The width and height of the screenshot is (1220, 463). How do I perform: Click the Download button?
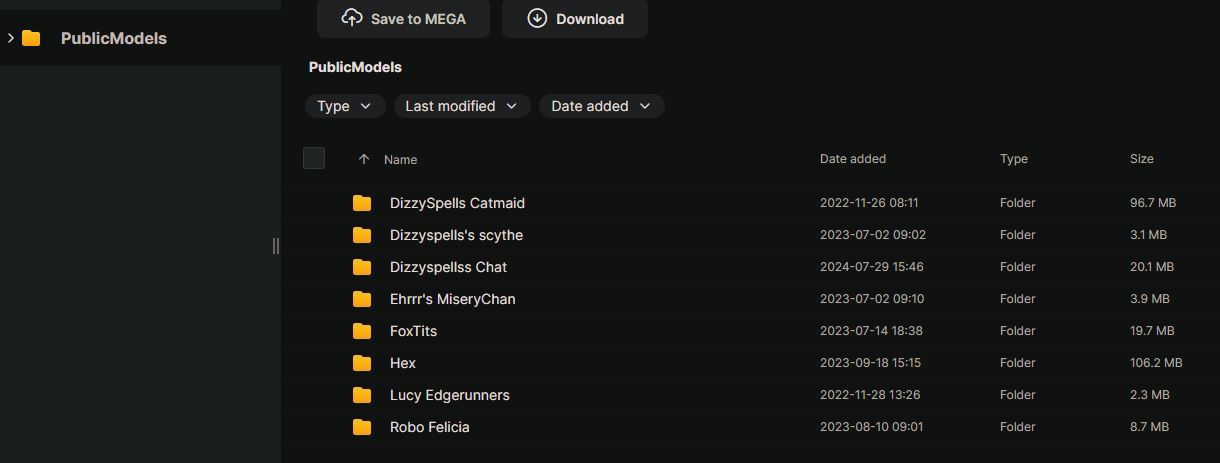[x=575, y=18]
